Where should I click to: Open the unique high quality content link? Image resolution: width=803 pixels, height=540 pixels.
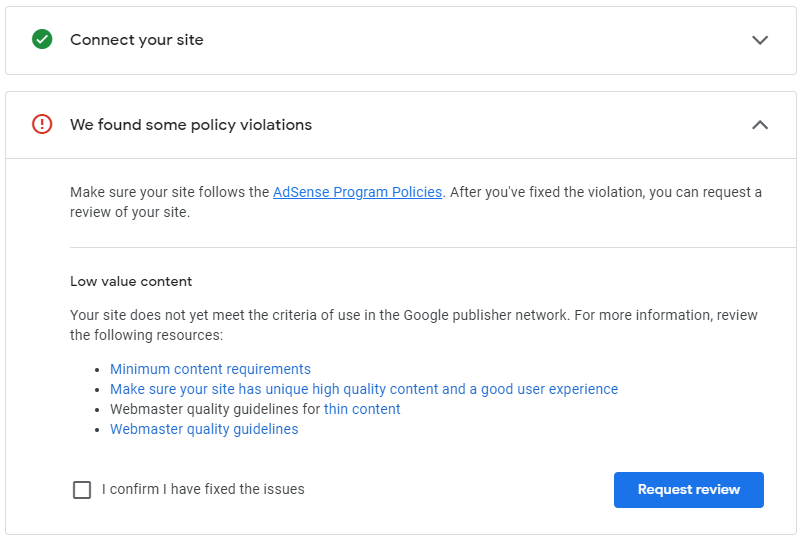[x=364, y=389]
